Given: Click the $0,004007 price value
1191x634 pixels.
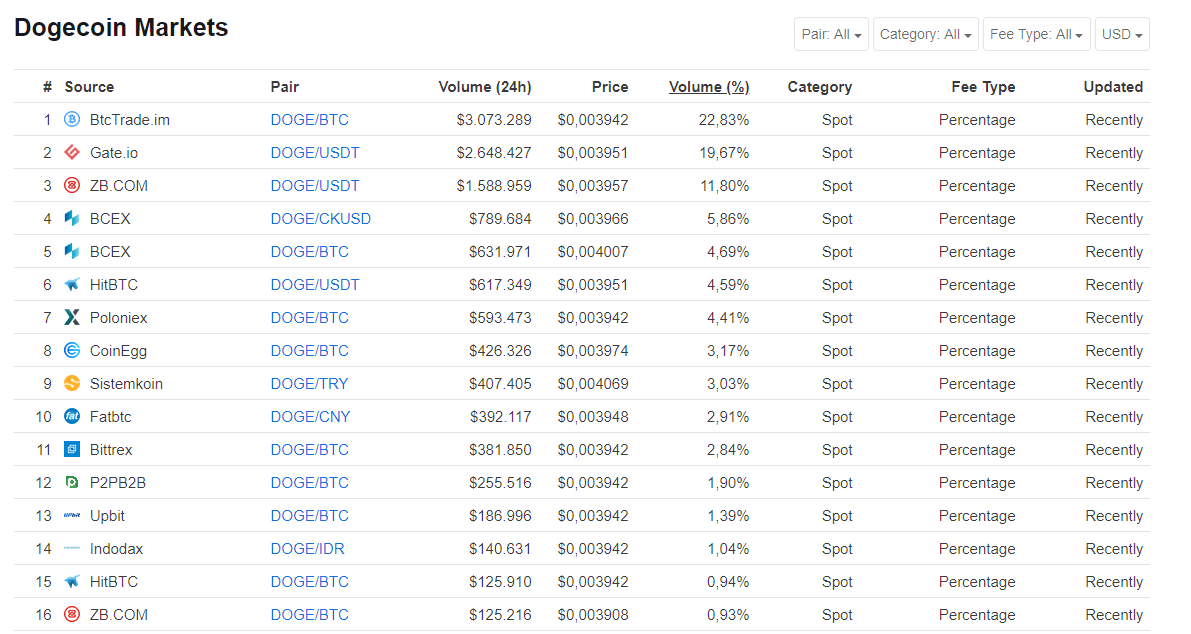Looking at the screenshot, I should (592, 252).
